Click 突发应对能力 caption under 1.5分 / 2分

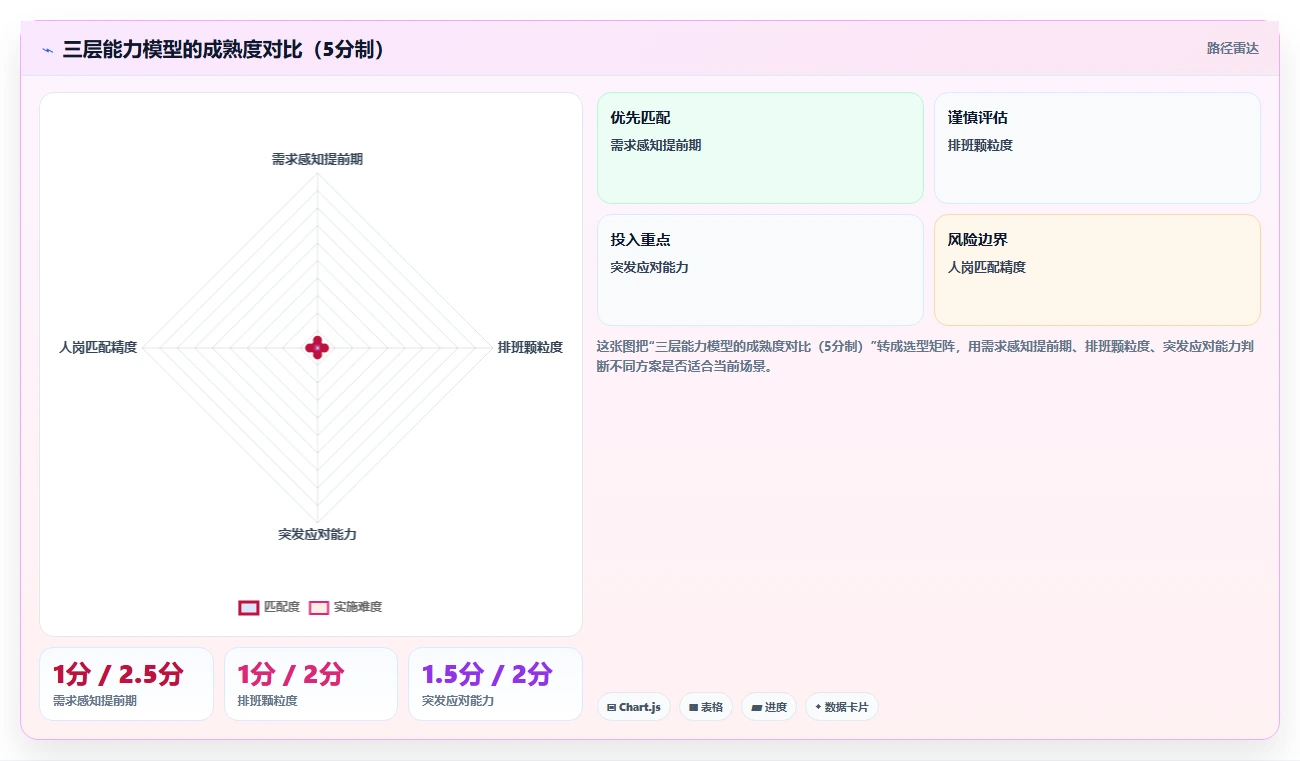pyautogui.click(x=458, y=701)
